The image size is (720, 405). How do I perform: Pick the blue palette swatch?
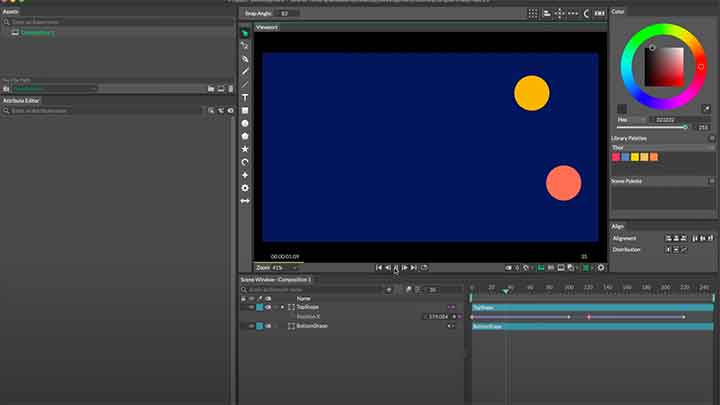click(625, 157)
